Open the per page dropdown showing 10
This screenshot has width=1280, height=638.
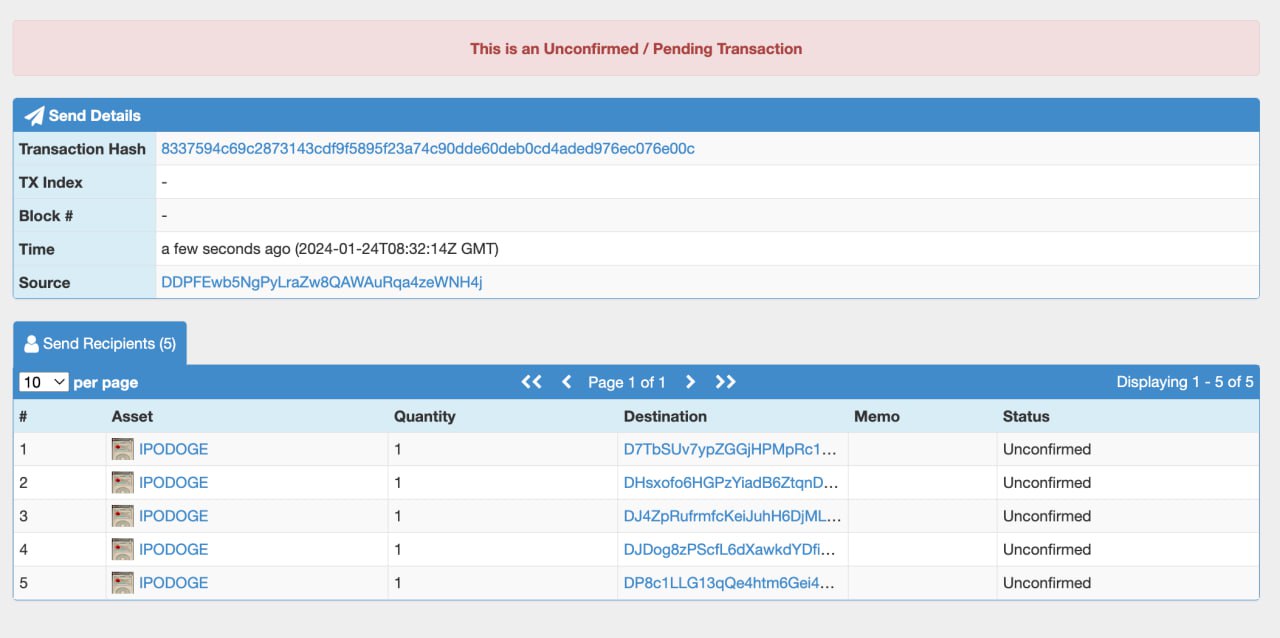pos(44,382)
